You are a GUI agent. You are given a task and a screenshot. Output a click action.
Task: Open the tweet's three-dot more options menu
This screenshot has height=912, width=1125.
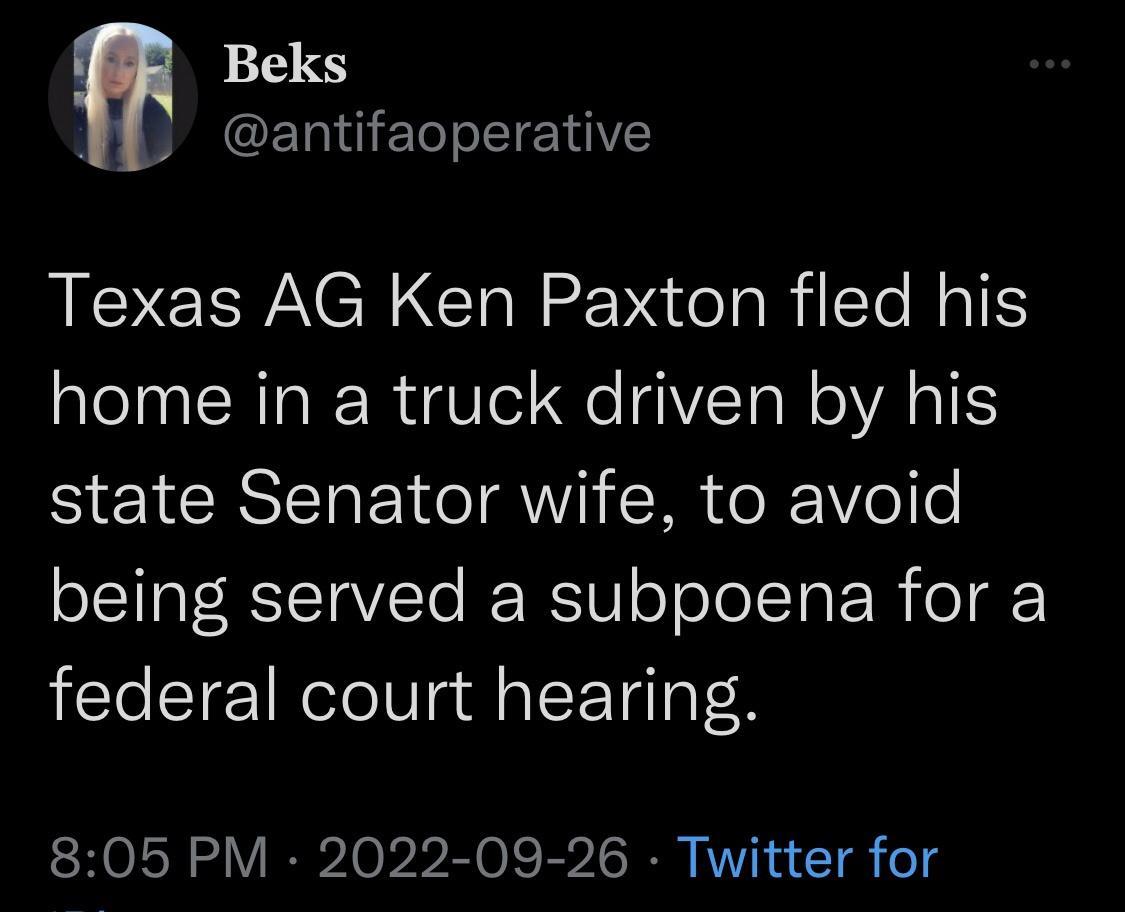1050,62
